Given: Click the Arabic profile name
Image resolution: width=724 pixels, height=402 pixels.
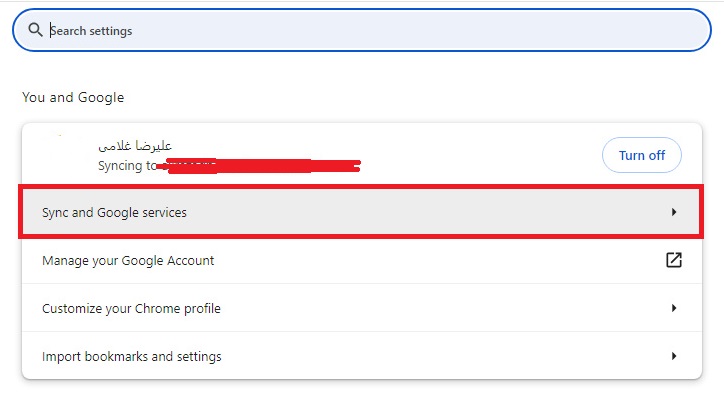Looking at the screenshot, I should pyautogui.click(x=135, y=146).
